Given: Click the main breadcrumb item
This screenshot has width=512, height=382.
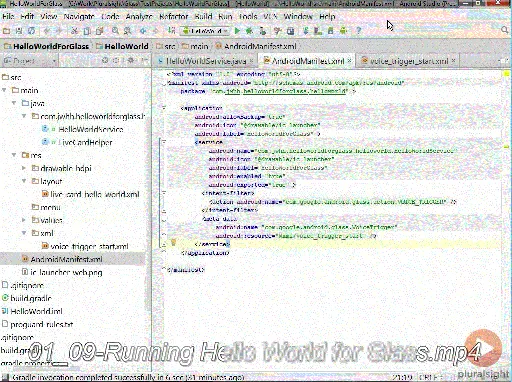Looking at the screenshot, I should (x=195, y=46).
